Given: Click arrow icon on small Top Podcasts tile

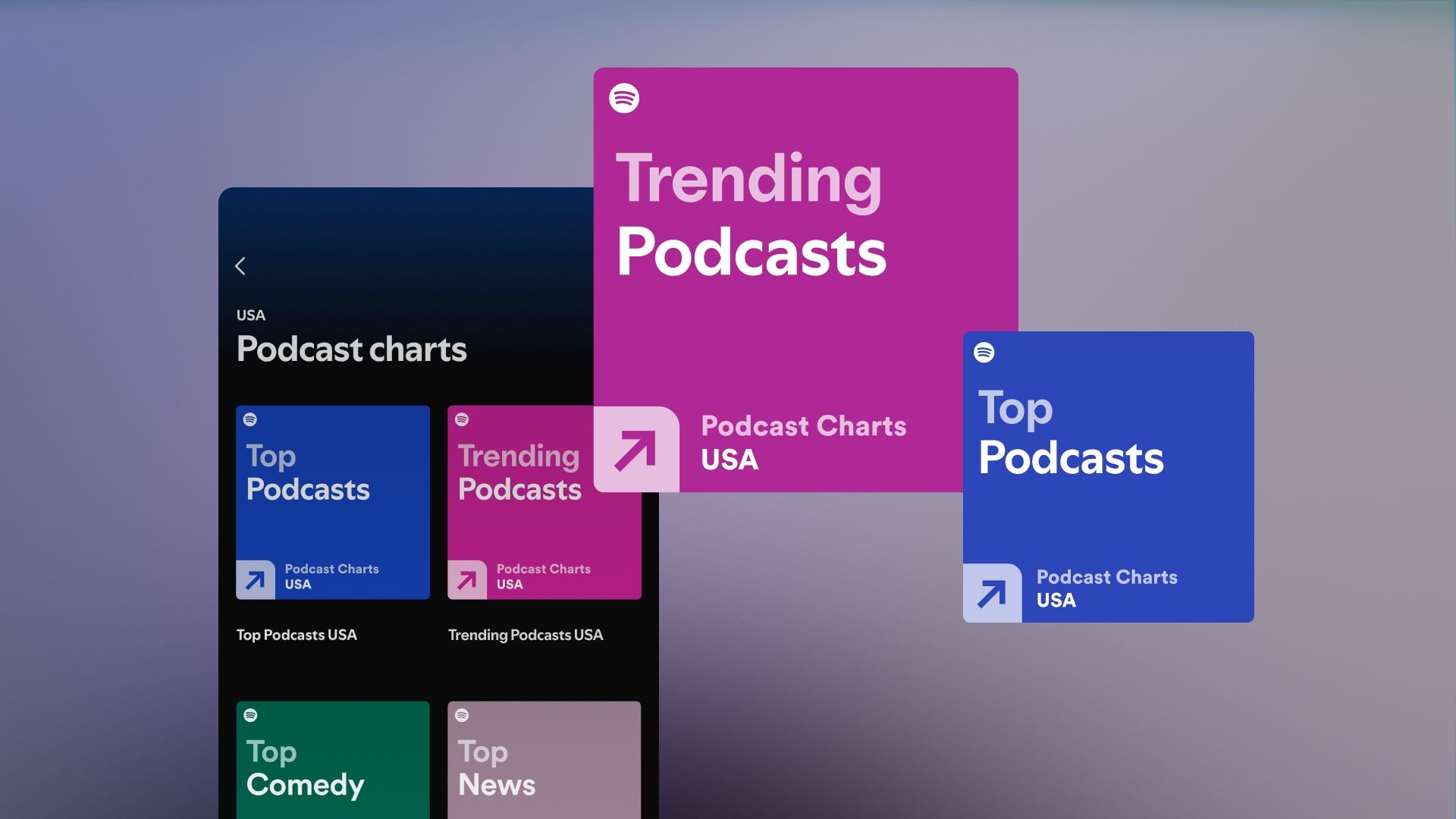Looking at the screenshot, I should (256, 580).
